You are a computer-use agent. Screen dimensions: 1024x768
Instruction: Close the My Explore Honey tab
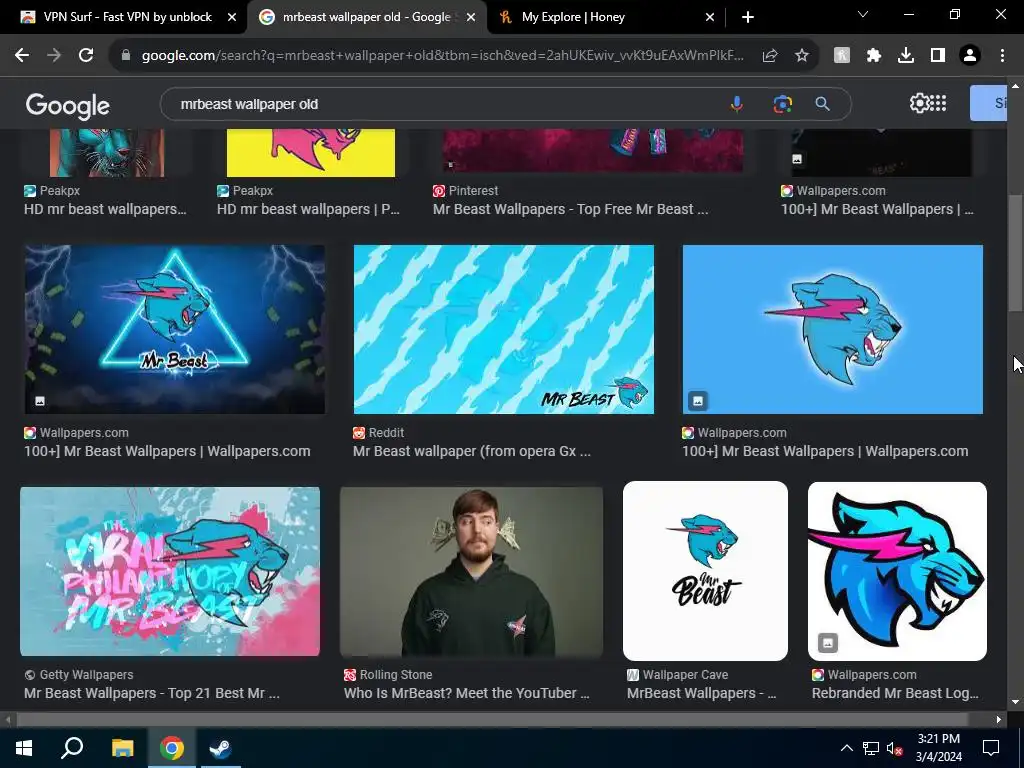point(710,18)
